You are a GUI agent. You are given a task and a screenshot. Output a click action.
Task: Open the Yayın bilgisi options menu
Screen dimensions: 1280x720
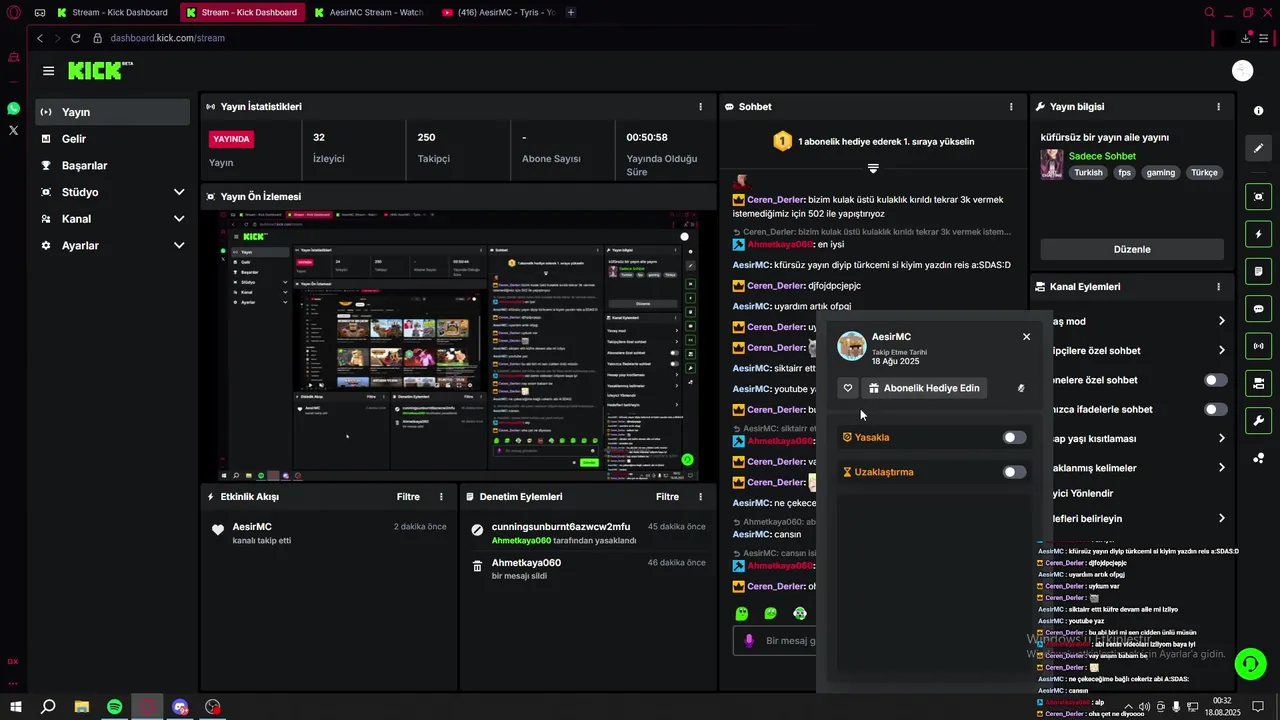[1218, 106]
